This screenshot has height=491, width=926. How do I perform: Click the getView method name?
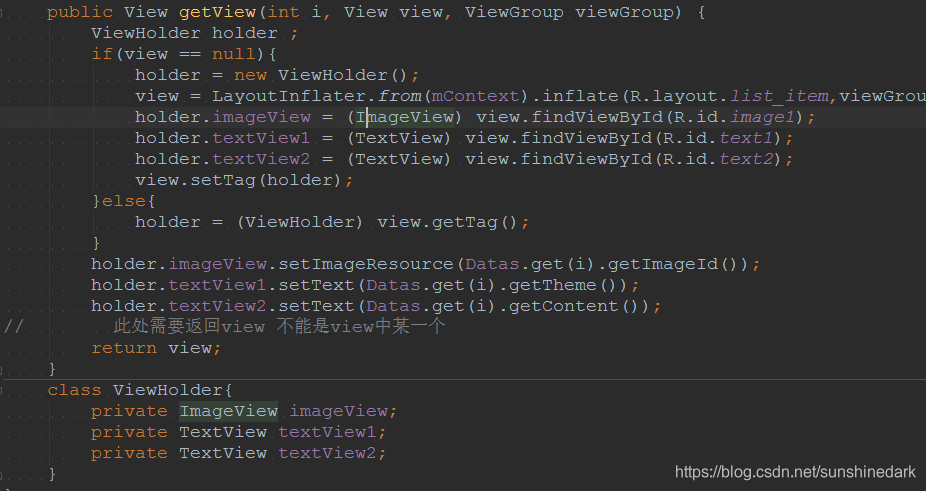pyautogui.click(x=217, y=12)
